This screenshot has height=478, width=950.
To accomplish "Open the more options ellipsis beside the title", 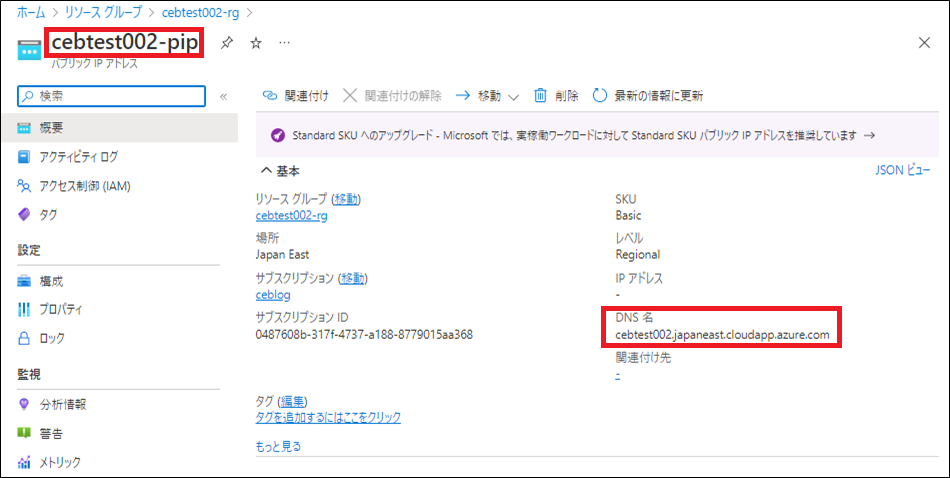I will click(x=284, y=43).
